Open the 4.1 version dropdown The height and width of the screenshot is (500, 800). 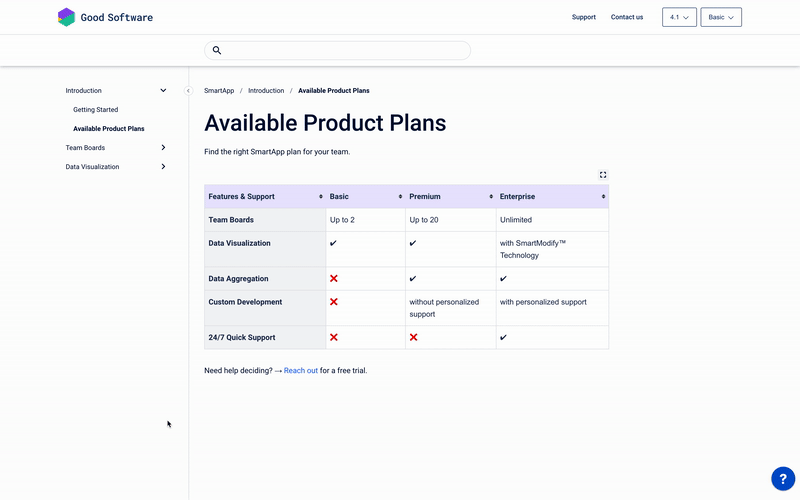click(679, 17)
